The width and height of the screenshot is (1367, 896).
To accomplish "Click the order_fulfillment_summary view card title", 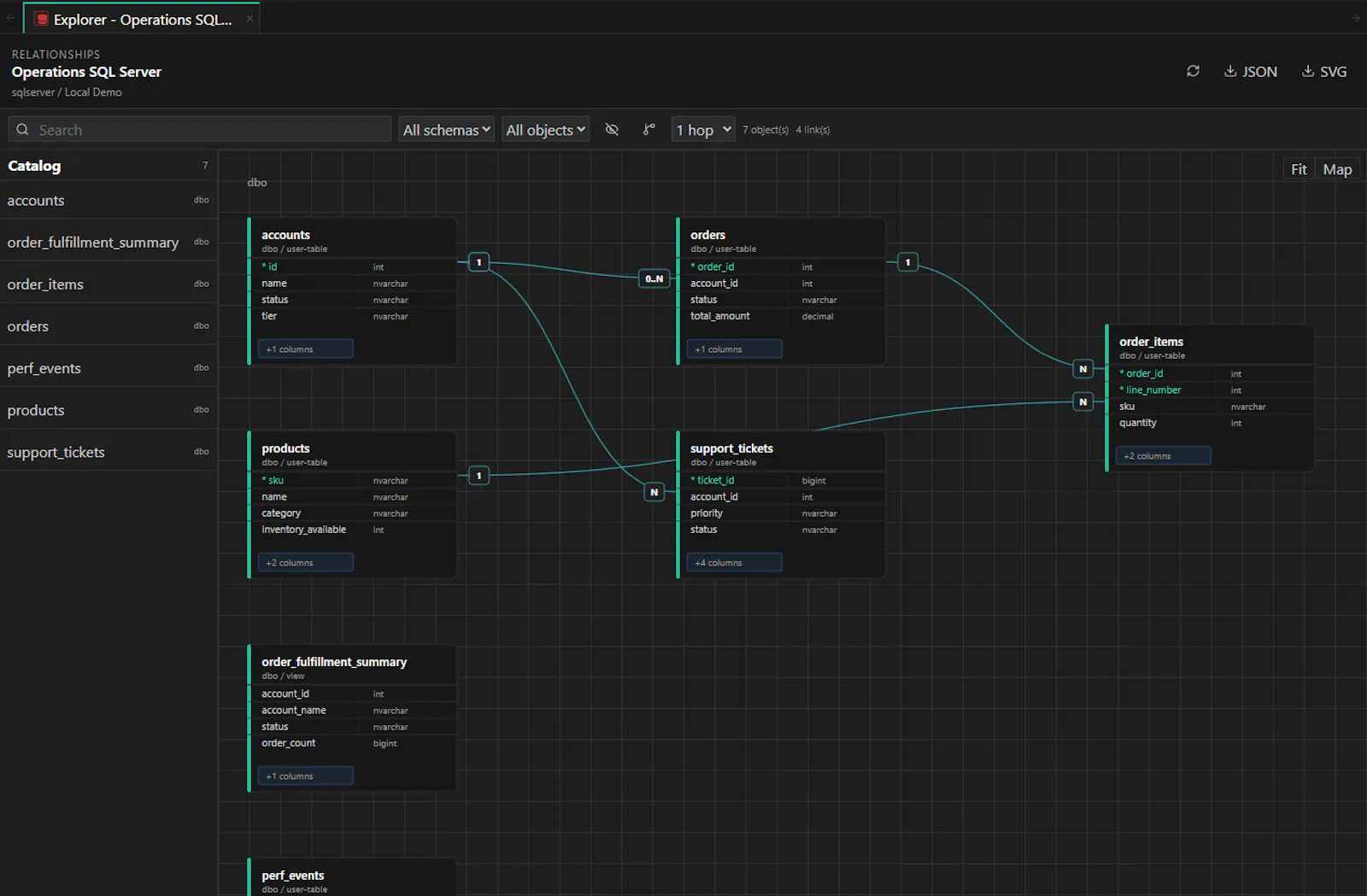I will click(x=334, y=662).
